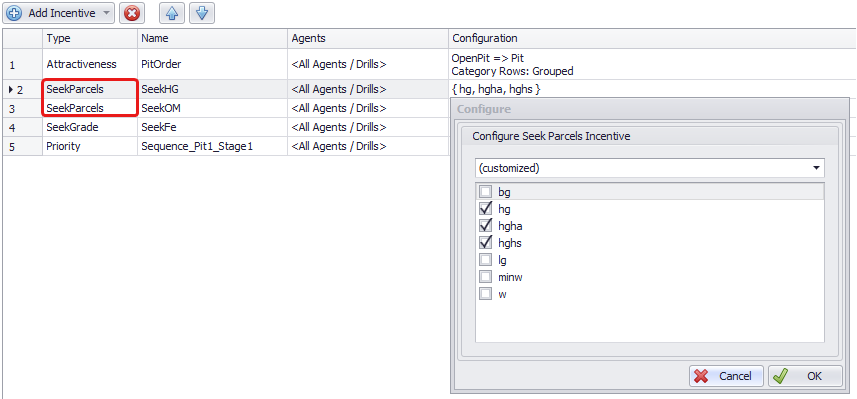Image resolution: width=857 pixels, height=399 pixels.
Task: Open the Add Incentive dropdown arrow
Action: pyautogui.click(x=106, y=13)
